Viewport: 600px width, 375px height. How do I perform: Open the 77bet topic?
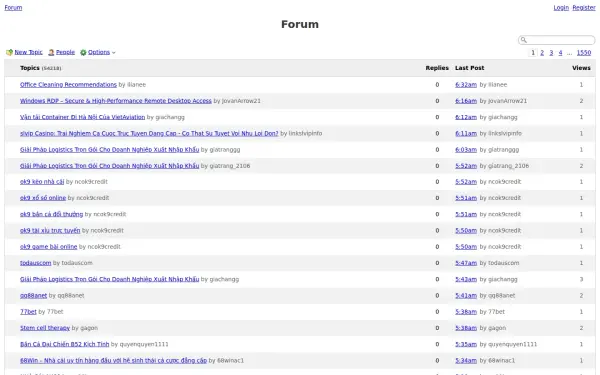point(28,312)
